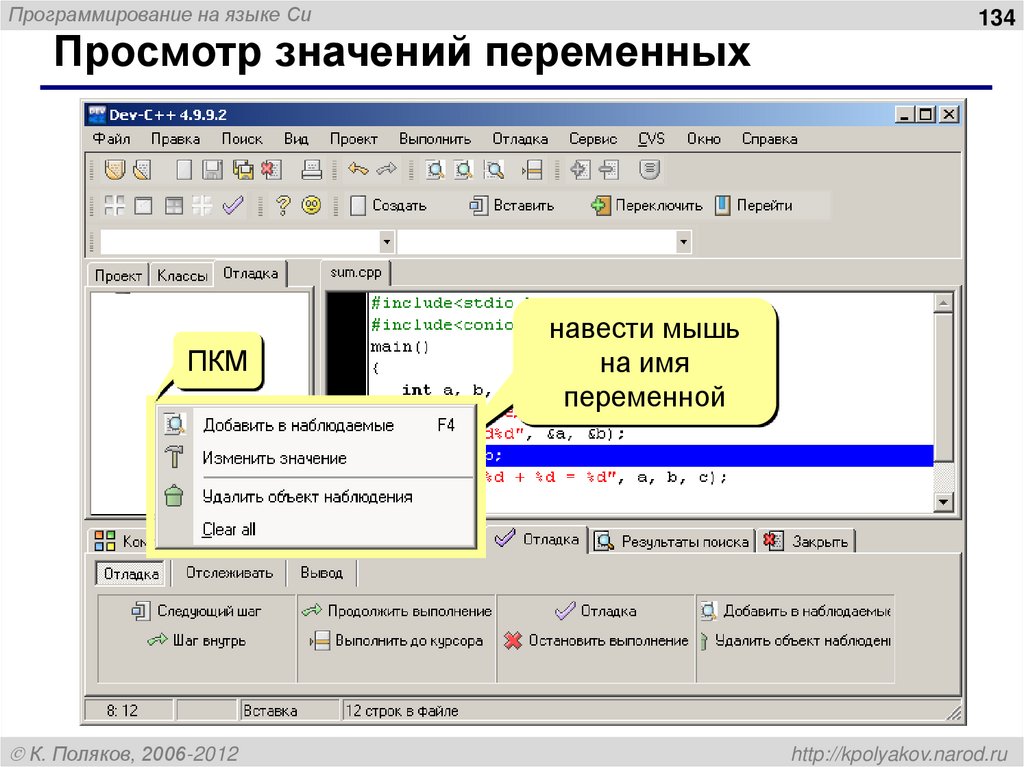Click the Save floppy disk icon
Image resolution: width=1024 pixels, height=767 pixels.
tap(212, 171)
